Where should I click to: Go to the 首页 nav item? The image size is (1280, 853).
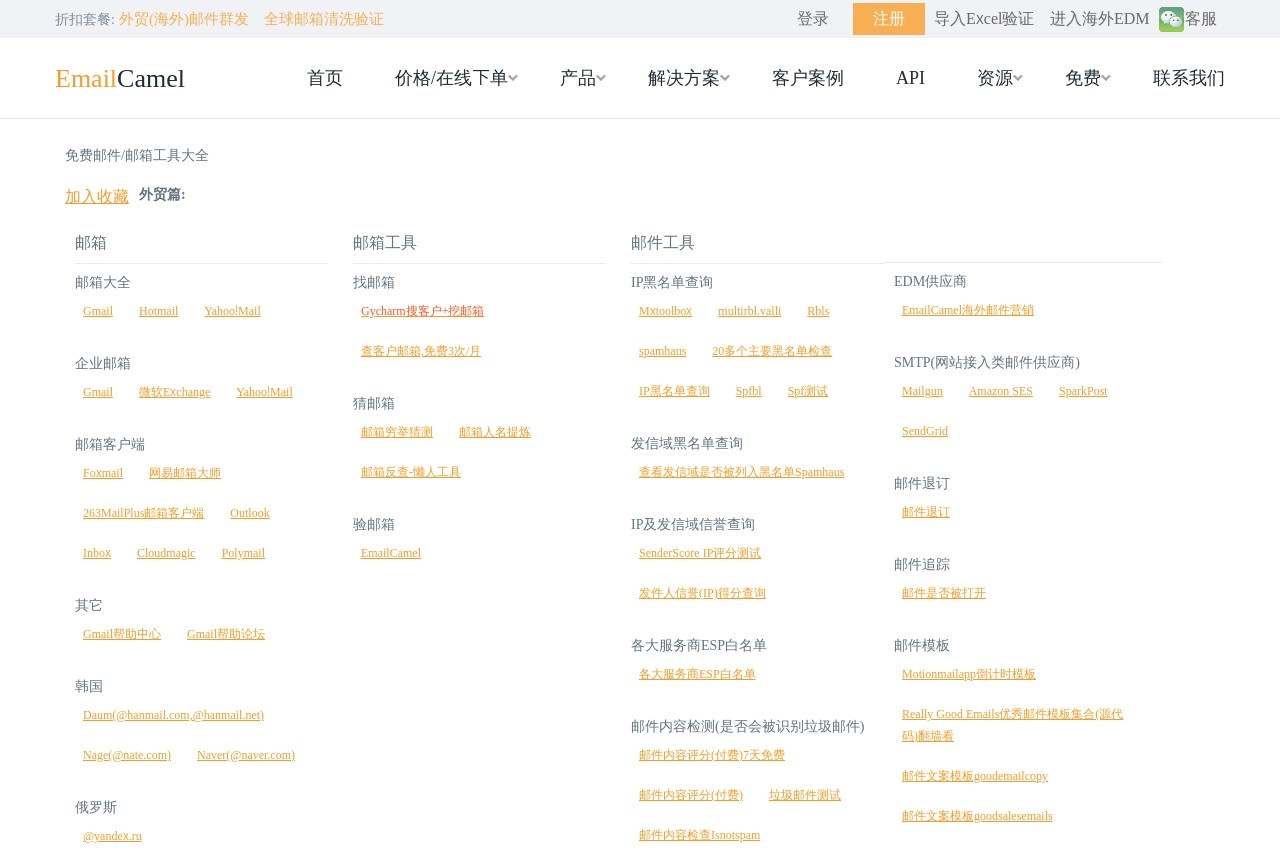click(x=325, y=78)
